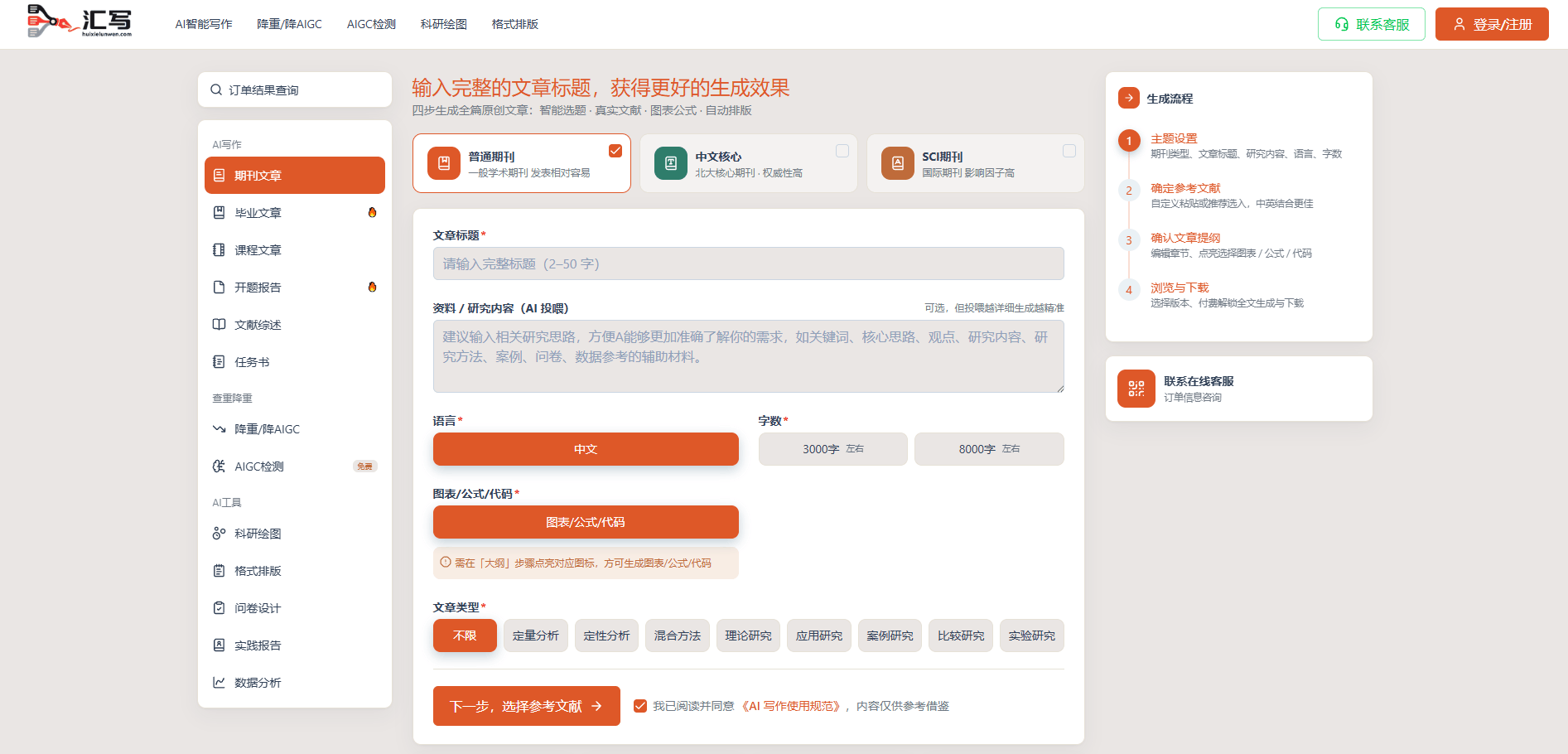Click the 毕业文章 sidebar icon
The height and width of the screenshot is (754, 1568).
coord(219,213)
